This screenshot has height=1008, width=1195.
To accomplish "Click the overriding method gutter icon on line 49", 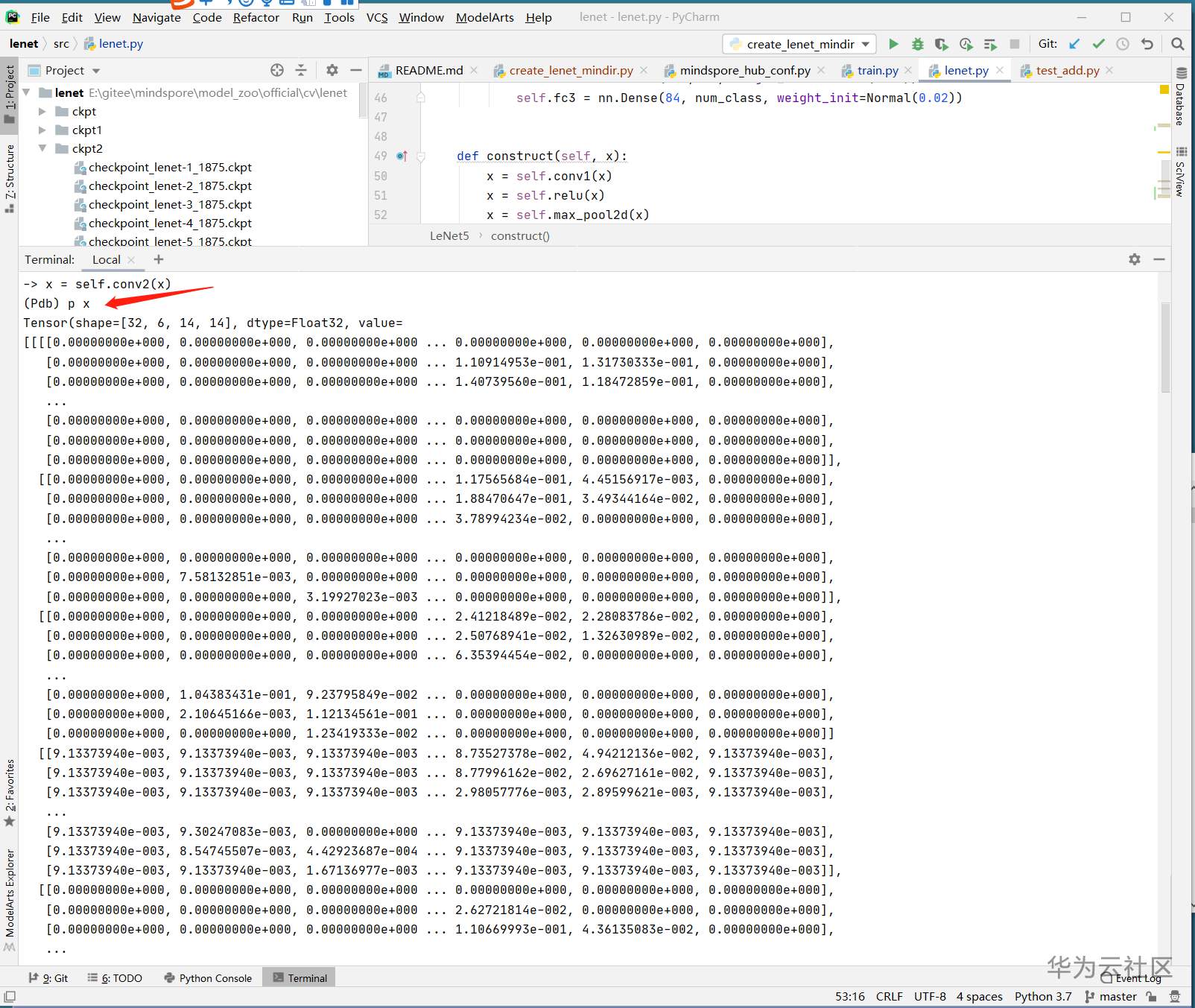I will tap(402, 156).
